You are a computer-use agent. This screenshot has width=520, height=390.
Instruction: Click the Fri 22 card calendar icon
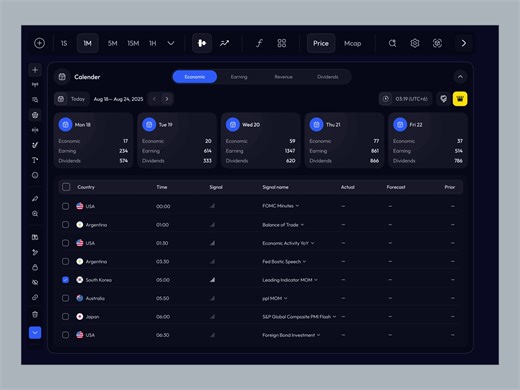coord(400,125)
